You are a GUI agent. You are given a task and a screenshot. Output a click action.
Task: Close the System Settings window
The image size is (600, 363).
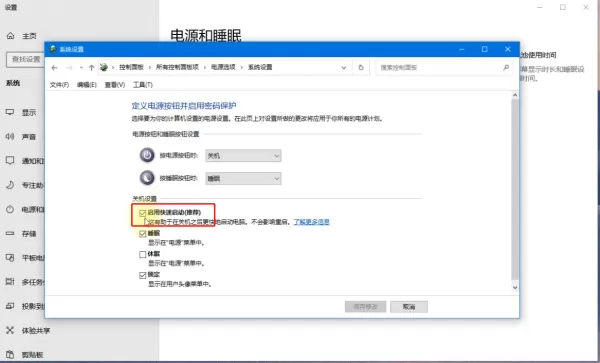tap(508, 49)
